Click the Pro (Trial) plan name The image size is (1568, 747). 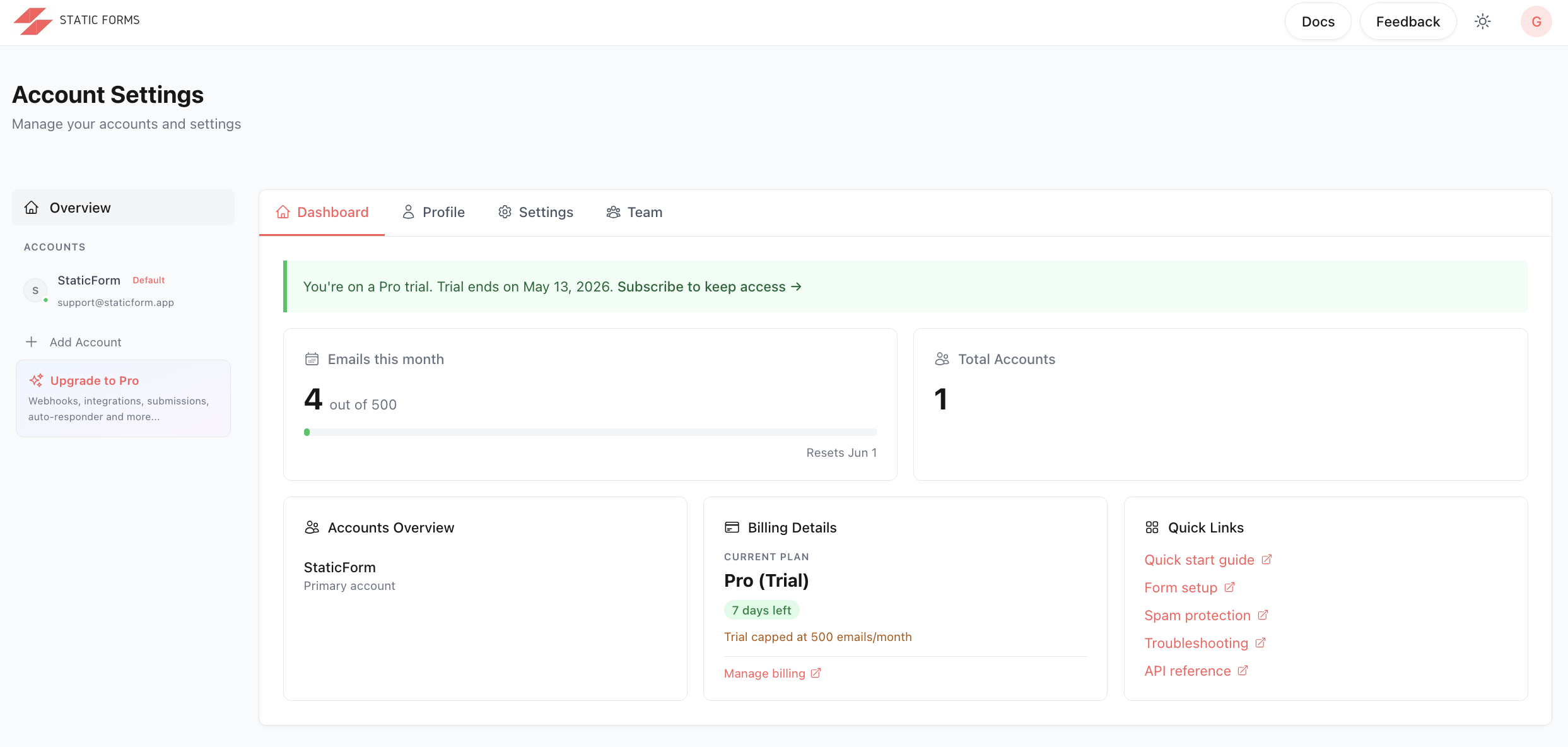click(766, 580)
